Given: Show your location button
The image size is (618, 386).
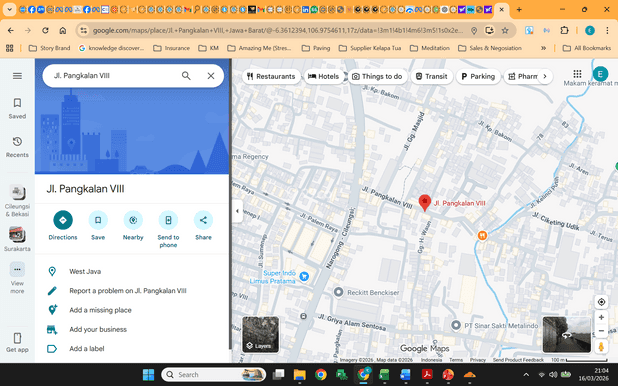Looking at the screenshot, I should pyautogui.click(x=601, y=302).
